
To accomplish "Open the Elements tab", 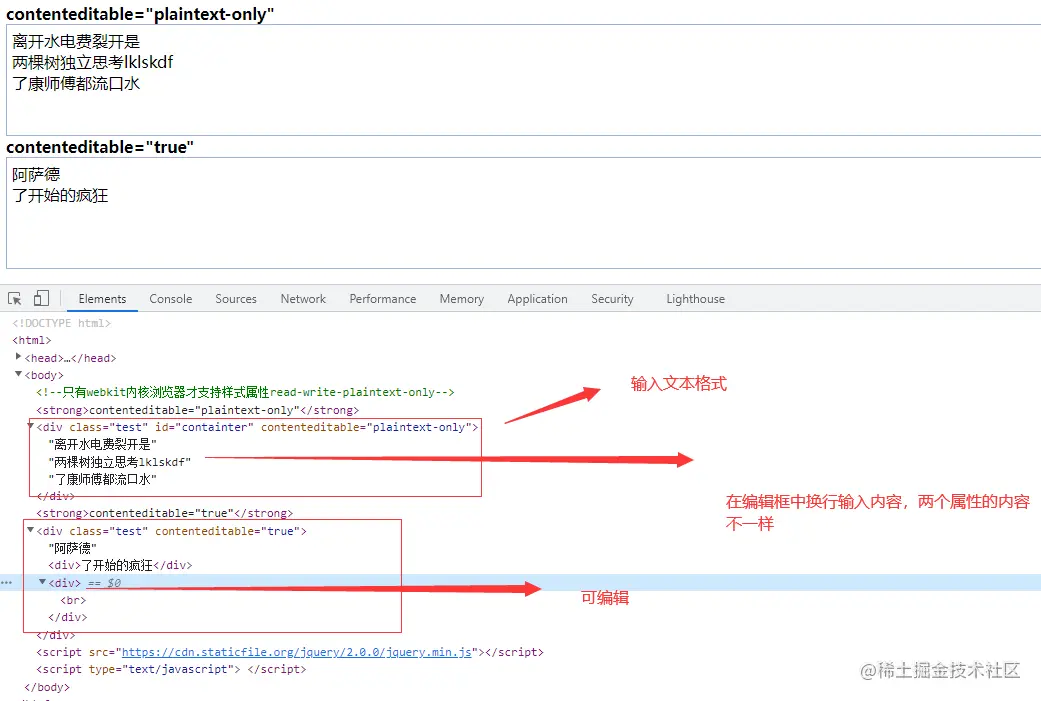I will pyautogui.click(x=102, y=299).
